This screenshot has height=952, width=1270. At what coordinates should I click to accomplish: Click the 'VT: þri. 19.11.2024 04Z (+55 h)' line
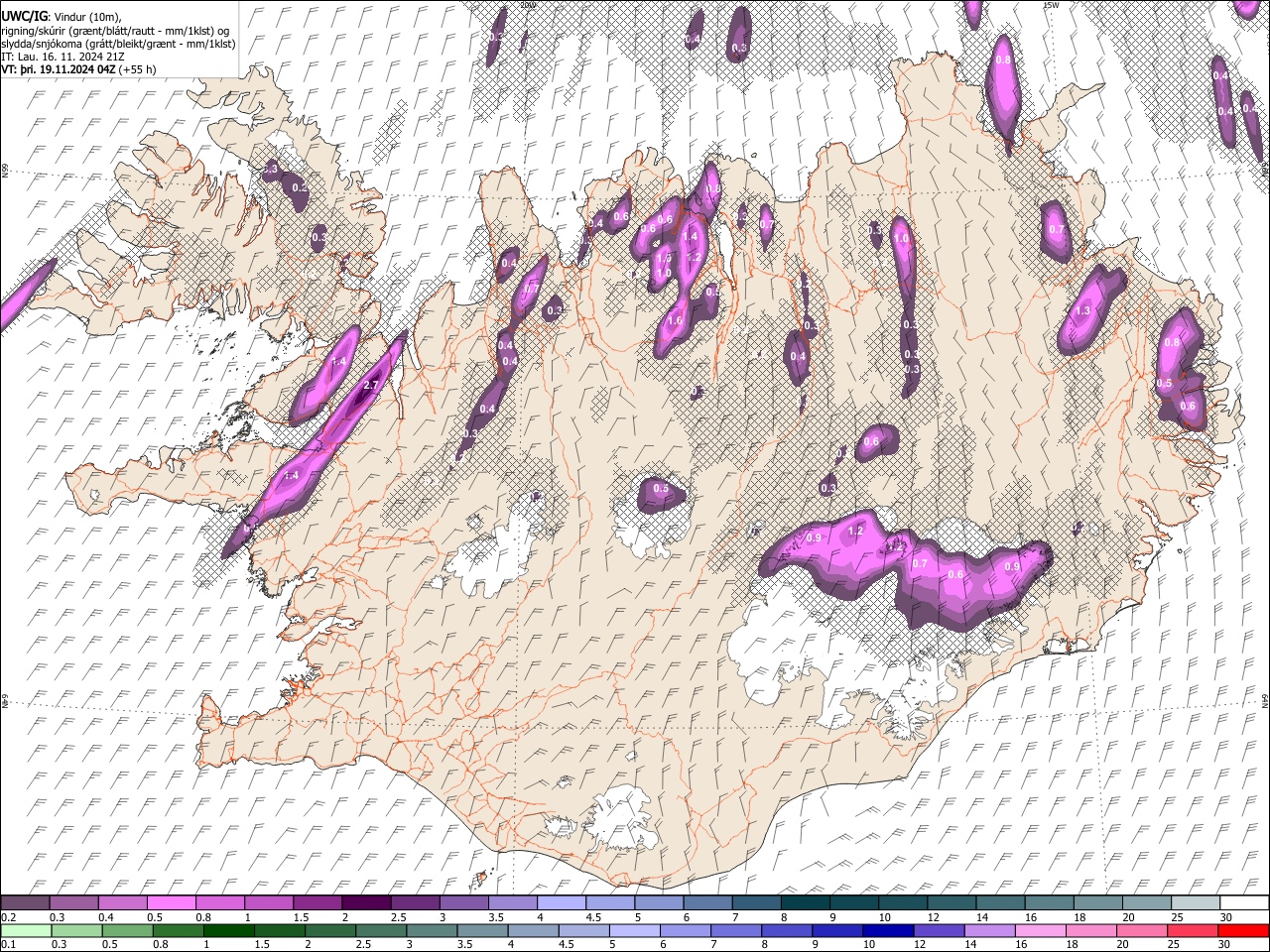pyautogui.click(x=78, y=69)
